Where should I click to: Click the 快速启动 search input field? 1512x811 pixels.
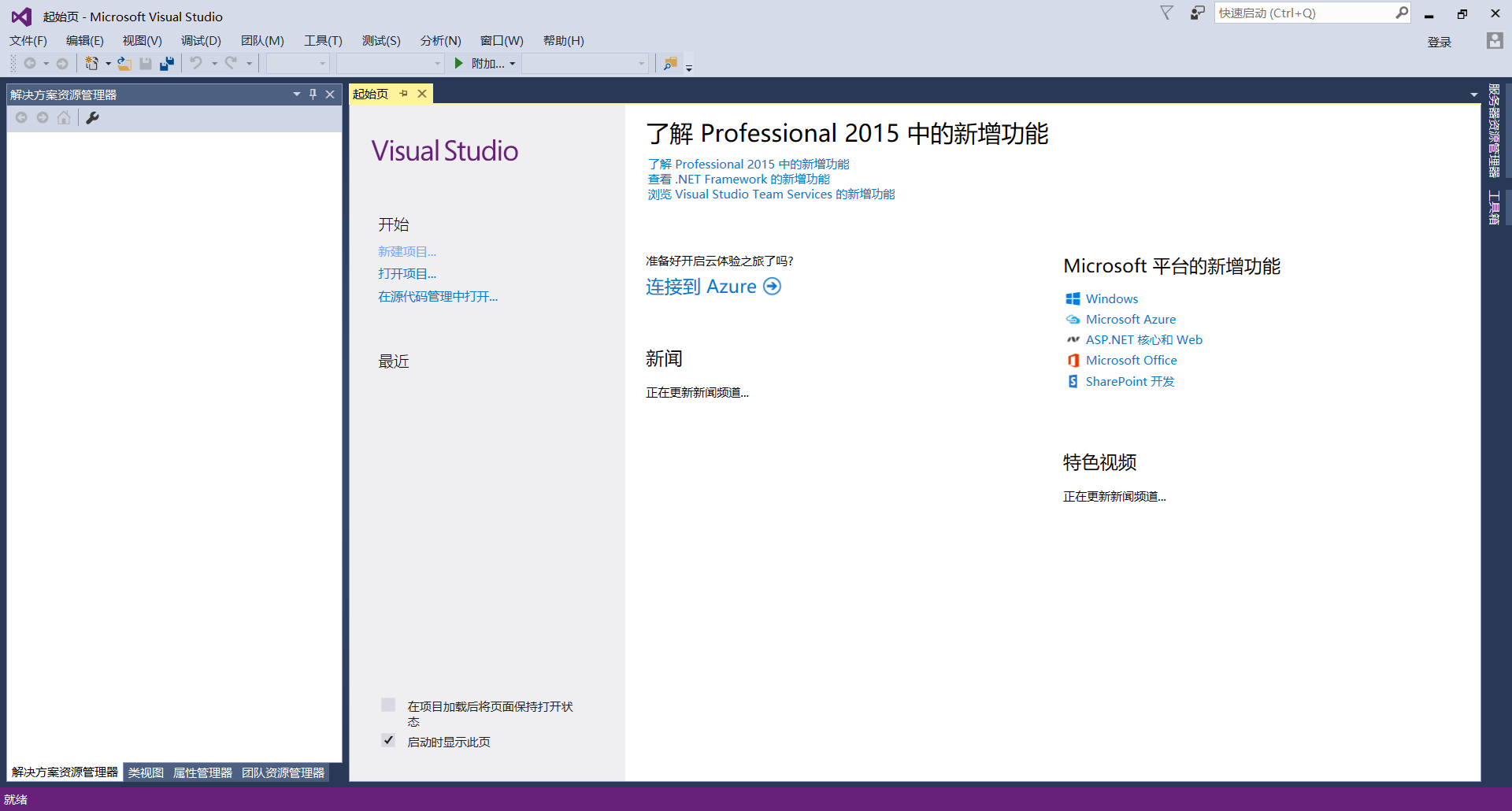tap(1304, 13)
